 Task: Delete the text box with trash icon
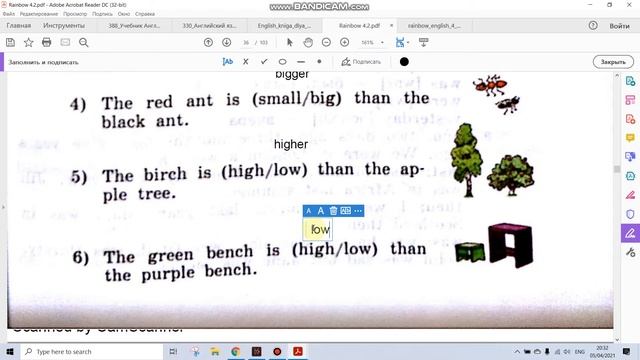pos(333,211)
